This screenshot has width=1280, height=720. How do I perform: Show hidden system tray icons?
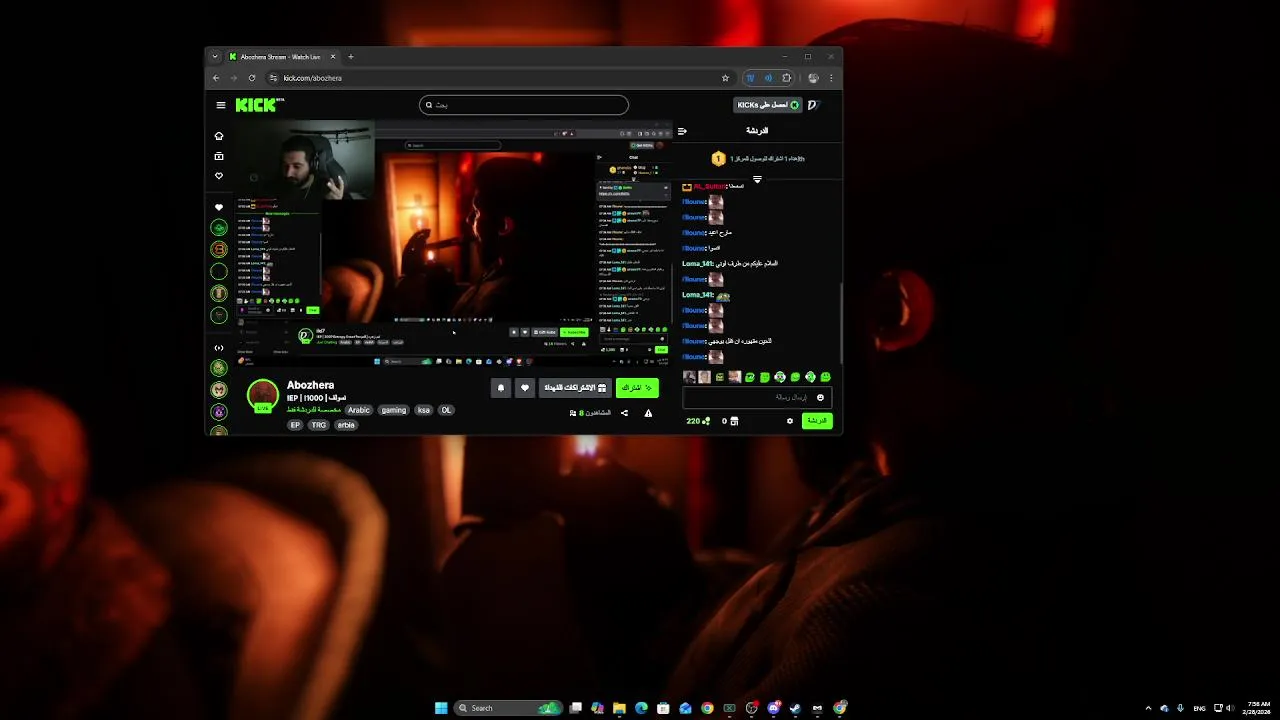[x=1148, y=708]
